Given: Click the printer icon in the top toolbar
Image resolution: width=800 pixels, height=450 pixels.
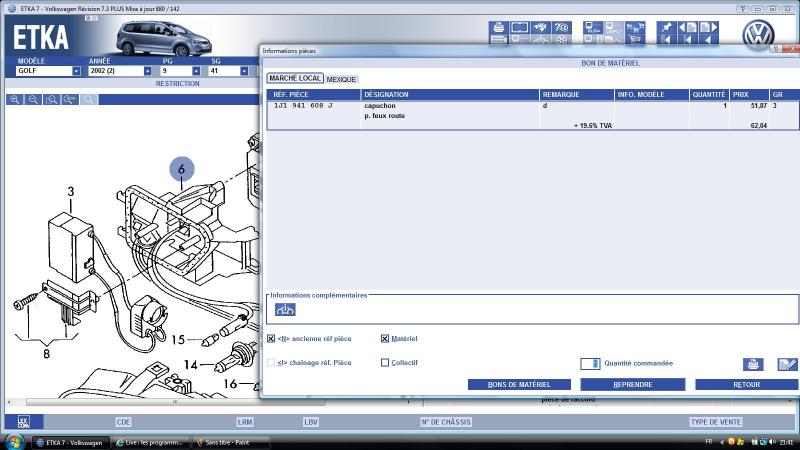Looking at the screenshot, I should click(x=498, y=28).
